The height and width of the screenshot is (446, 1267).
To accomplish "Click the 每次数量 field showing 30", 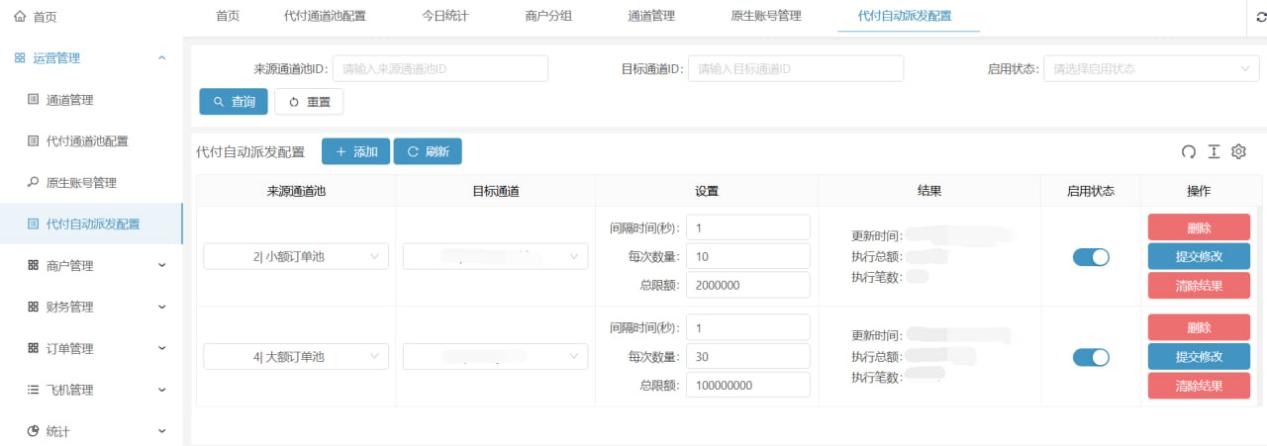I will pyautogui.click(x=748, y=357).
